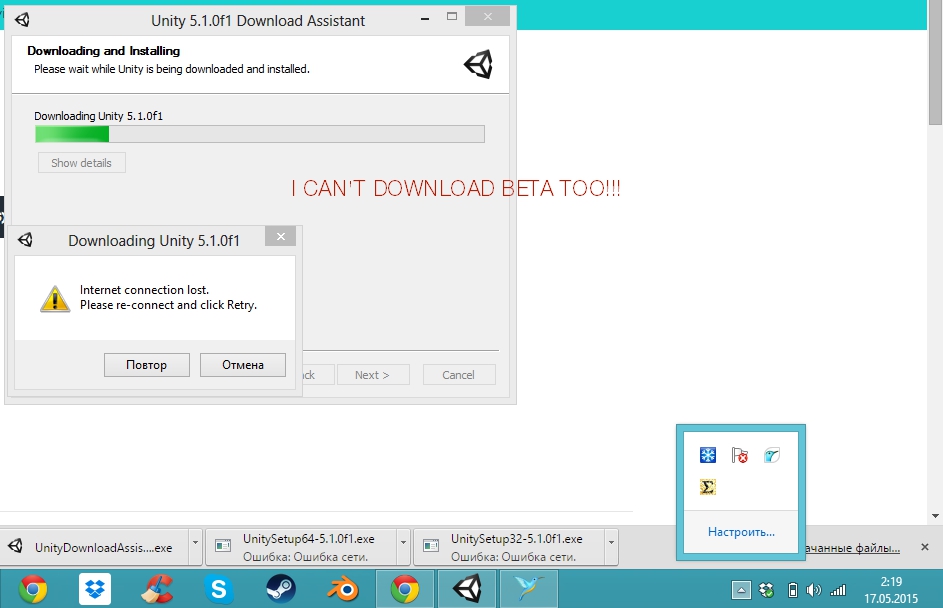Click the Unity download progress bar
The height and width of the screenshot is (608, 943).
(259, 134)
